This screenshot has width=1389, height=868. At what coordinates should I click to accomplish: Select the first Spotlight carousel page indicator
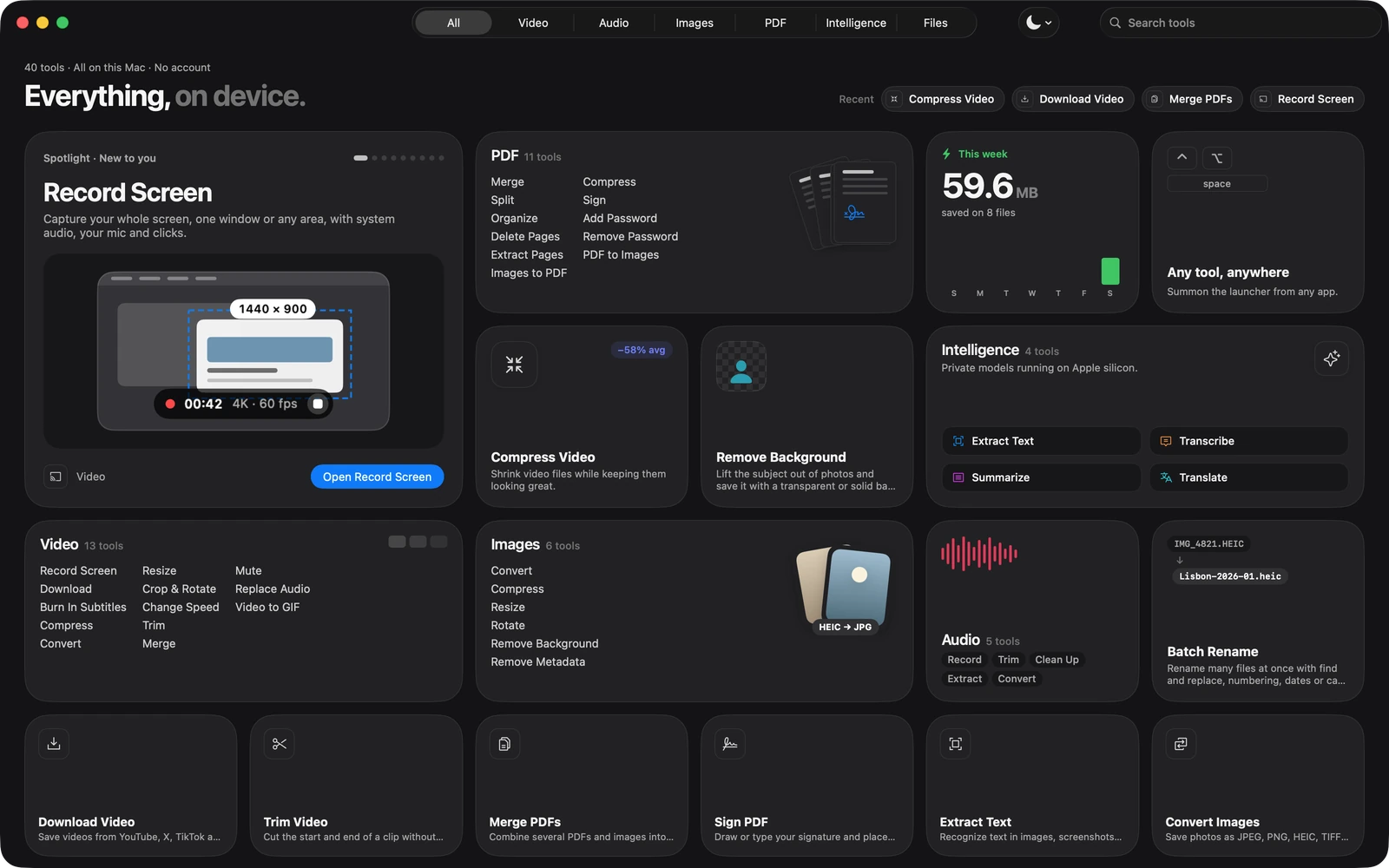(x=360, y=158)
